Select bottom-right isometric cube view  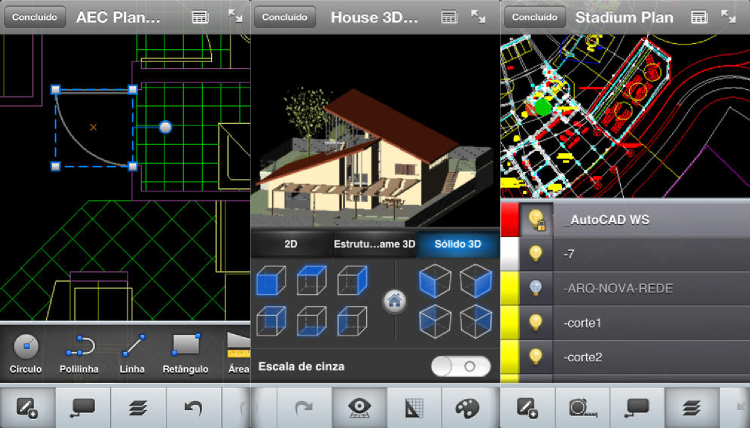(x=476, y=321)
